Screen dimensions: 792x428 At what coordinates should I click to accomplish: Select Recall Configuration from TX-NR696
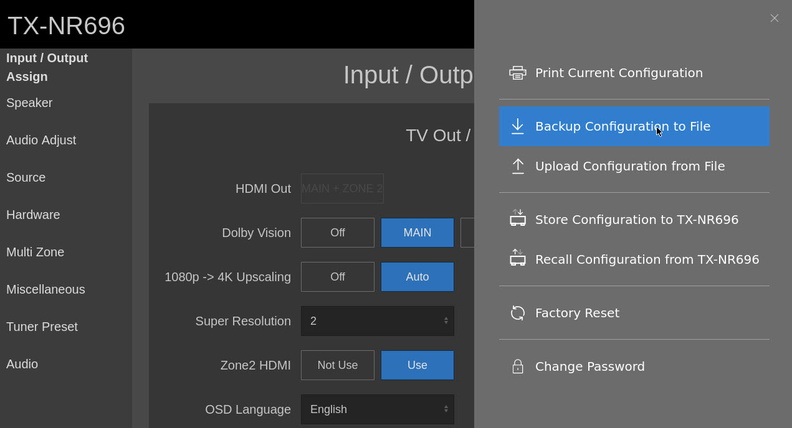[x=634, y=259]
